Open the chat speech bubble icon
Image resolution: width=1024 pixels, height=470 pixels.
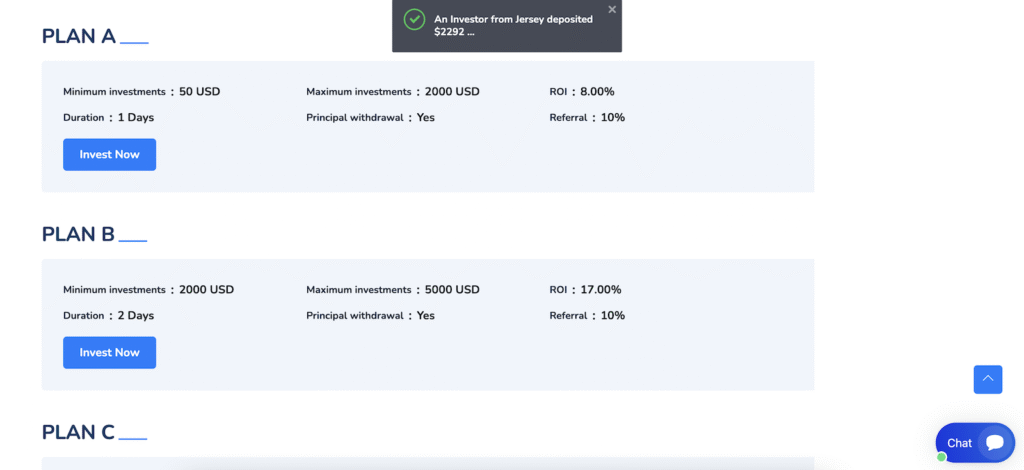point(995,443)
